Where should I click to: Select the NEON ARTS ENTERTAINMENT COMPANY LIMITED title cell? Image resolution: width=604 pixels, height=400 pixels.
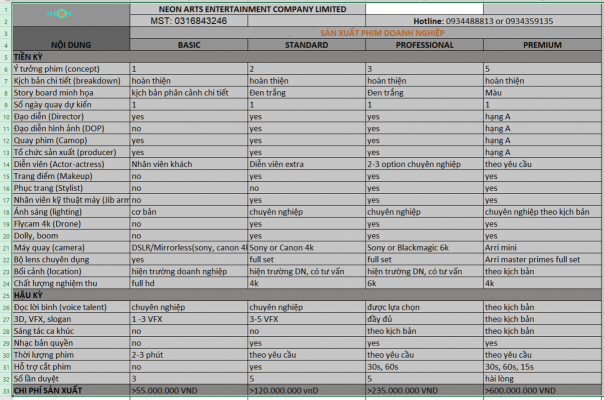point(247,7)
